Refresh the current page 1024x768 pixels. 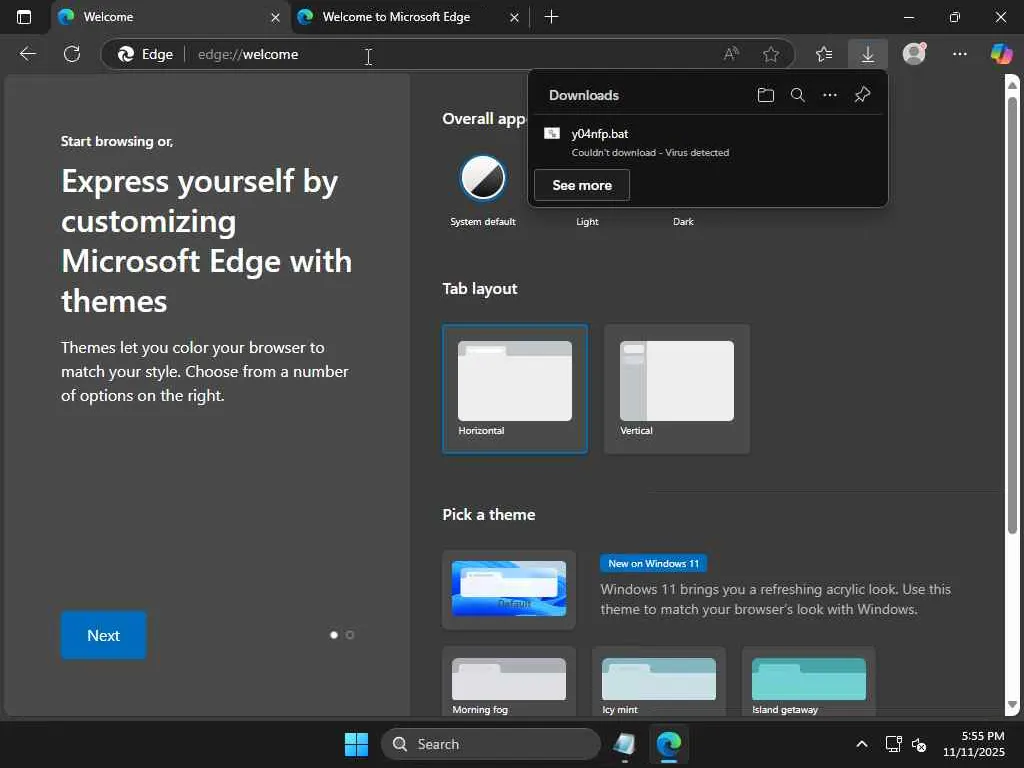72,54
